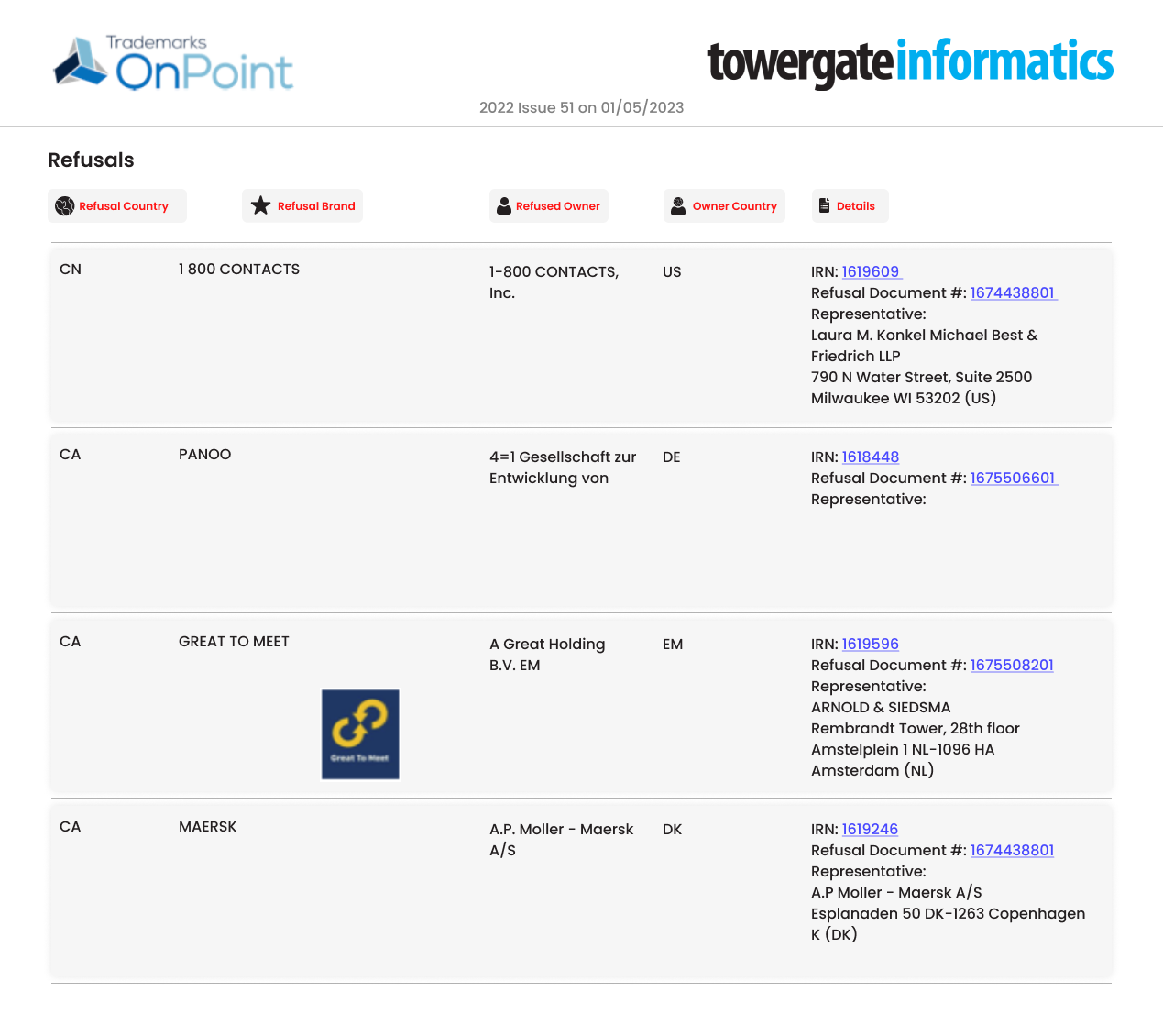Click owner country DE
Screen dimensions: 1163x1036
click(672, 457)
